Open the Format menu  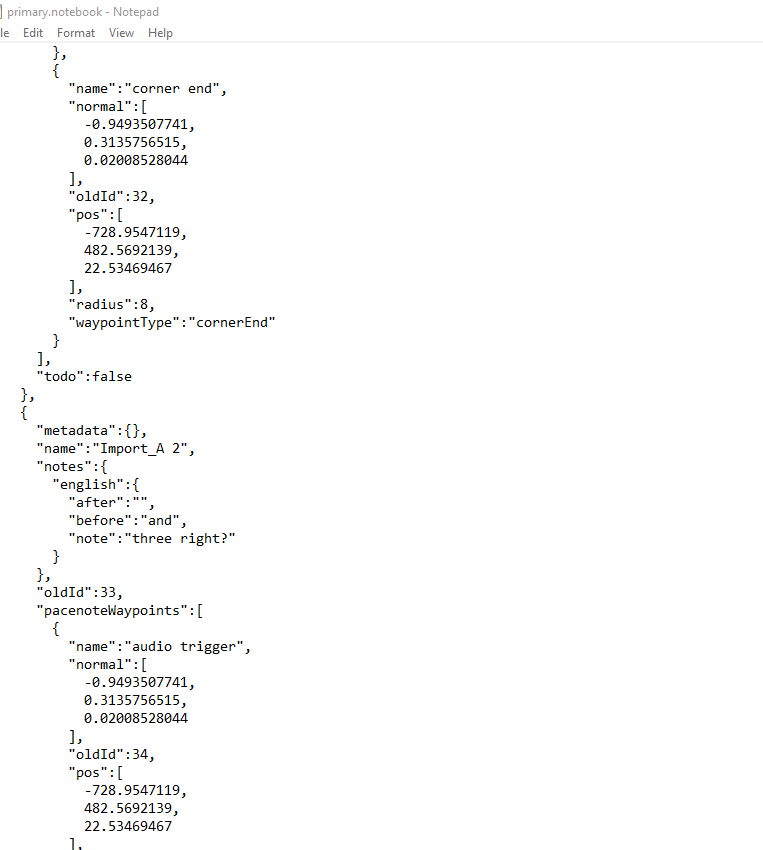tap(76, 33)
